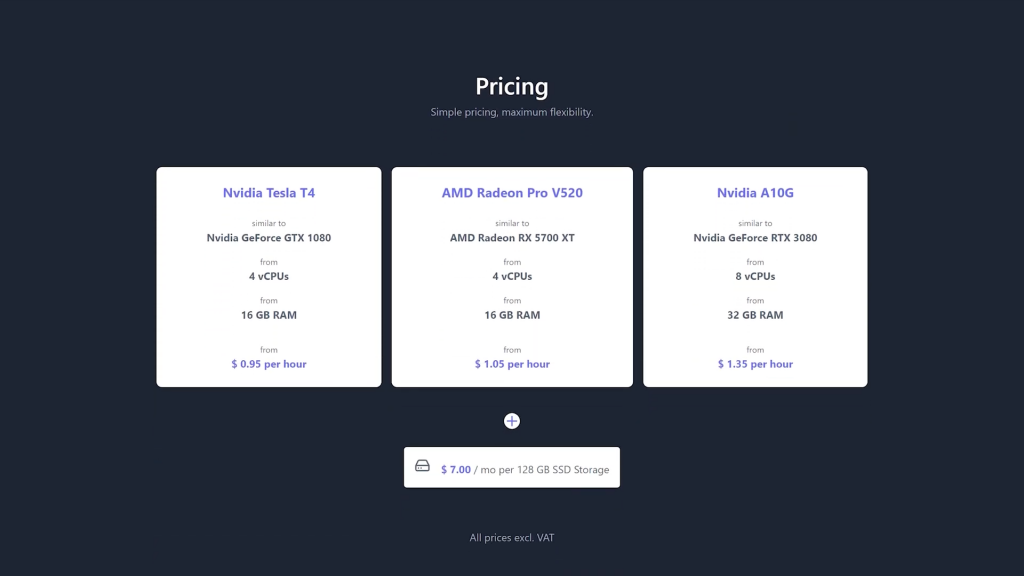Click the plus circle icon below cards
1024x576 pixels.
pos(511,421)
